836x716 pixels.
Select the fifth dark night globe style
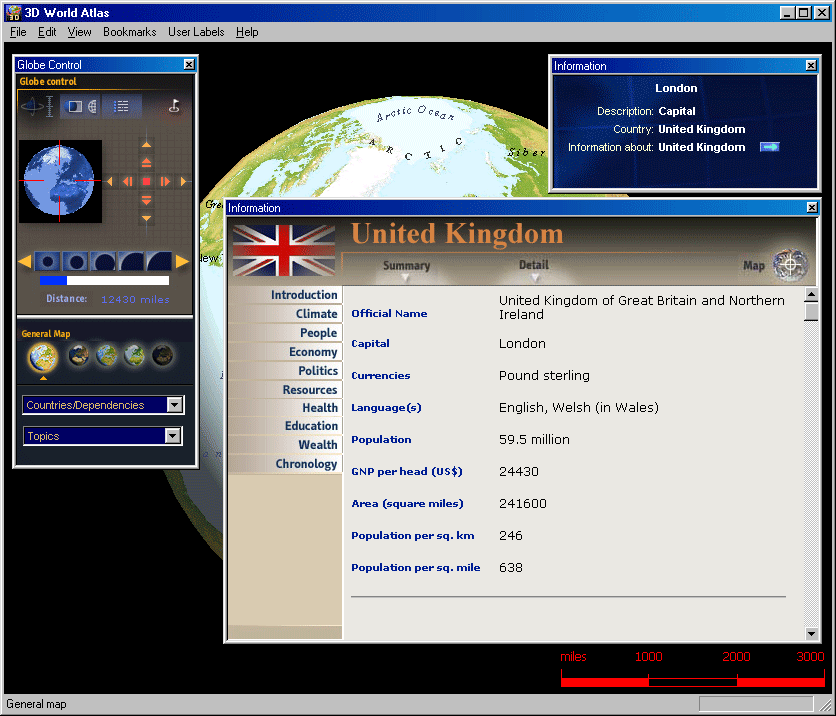point(163,356)
